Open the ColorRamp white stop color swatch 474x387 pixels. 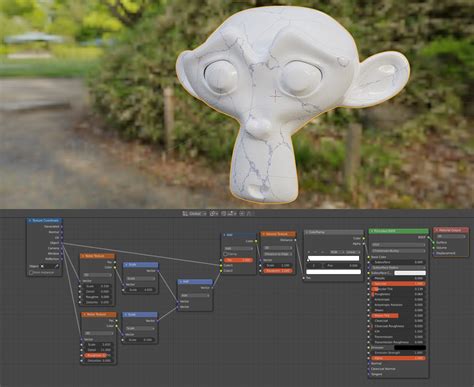(x=333, y=272)
